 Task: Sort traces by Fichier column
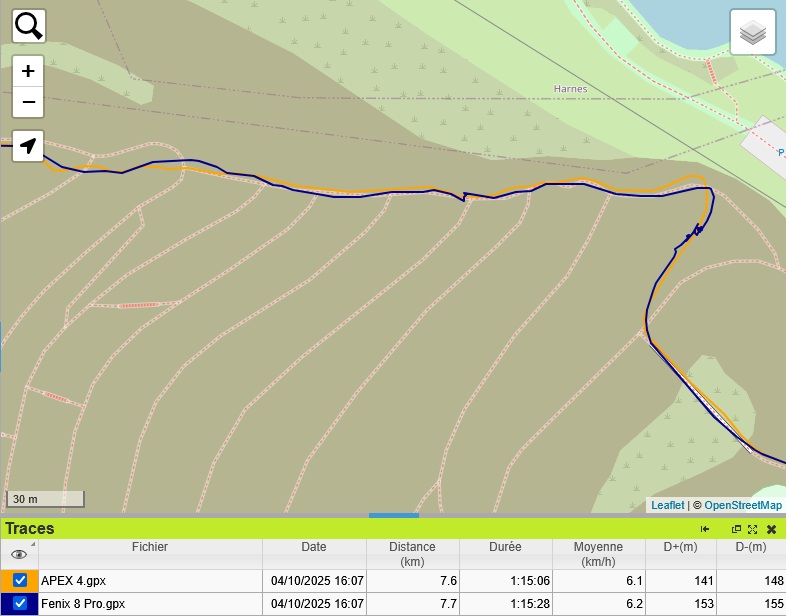click(150, 547)
